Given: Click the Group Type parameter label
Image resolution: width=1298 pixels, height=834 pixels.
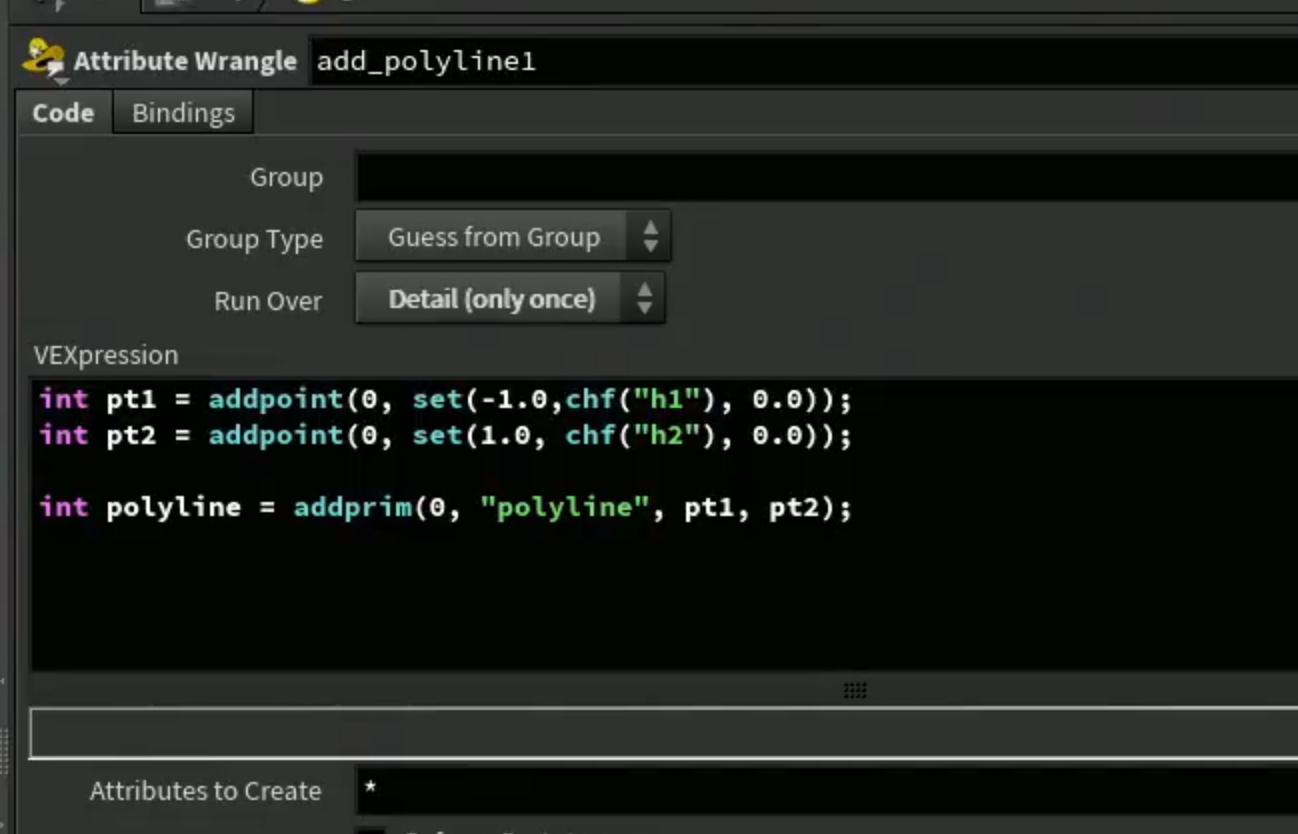Looking at the screenshot, I should [254, 240].
